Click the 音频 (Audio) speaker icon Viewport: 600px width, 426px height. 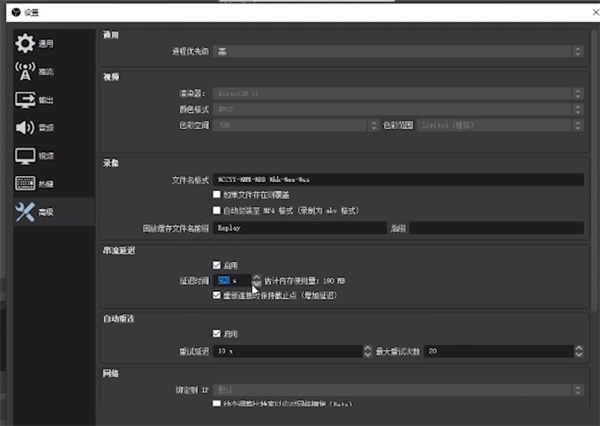coord(25,127)
